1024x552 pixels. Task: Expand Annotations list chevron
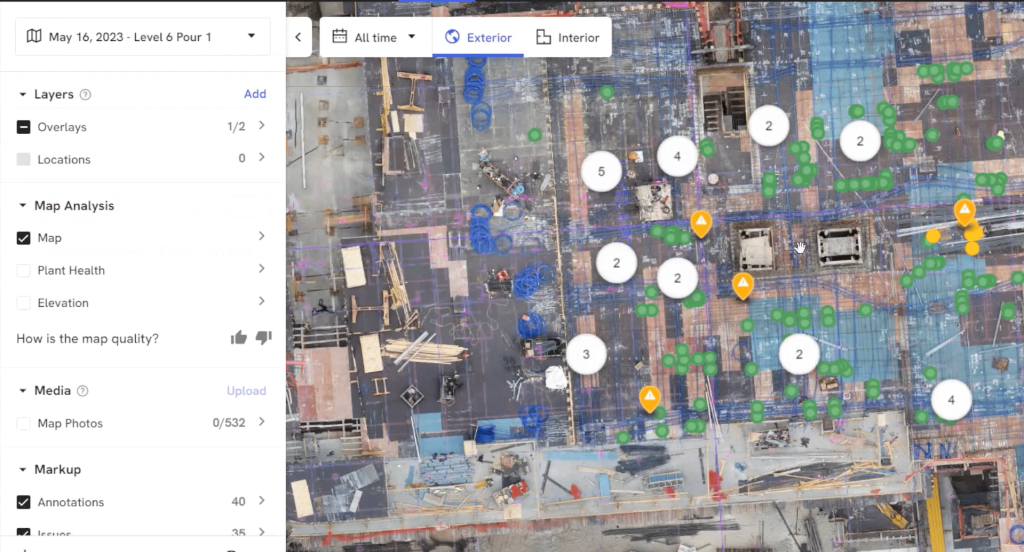262,500
